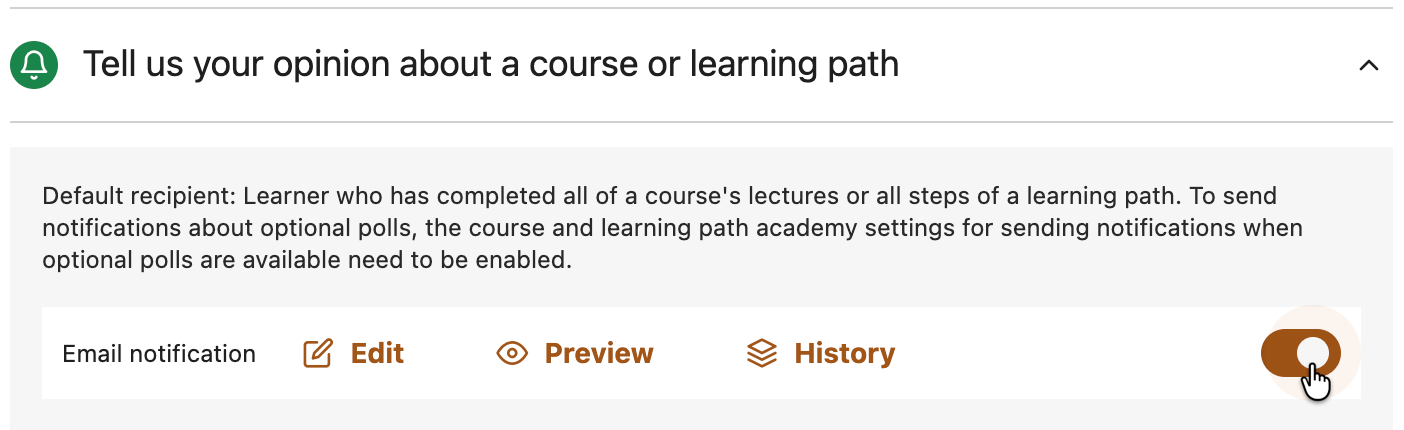Click the "Tell us your opinion" section heading
The width and height of the screenshot is (1404, 430).
[490, 65]
